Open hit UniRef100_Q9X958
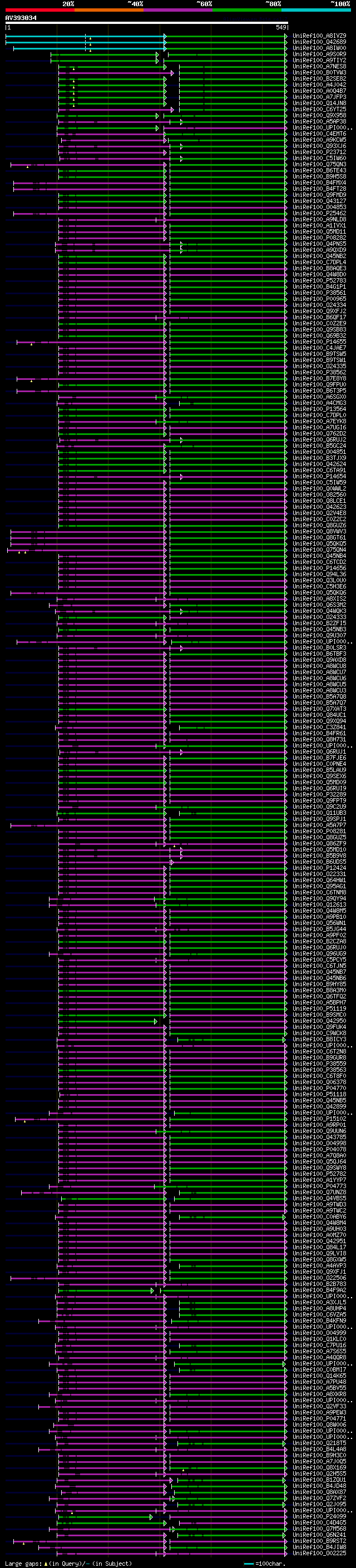The image size is (356, 1568). (x=319, y=115)
